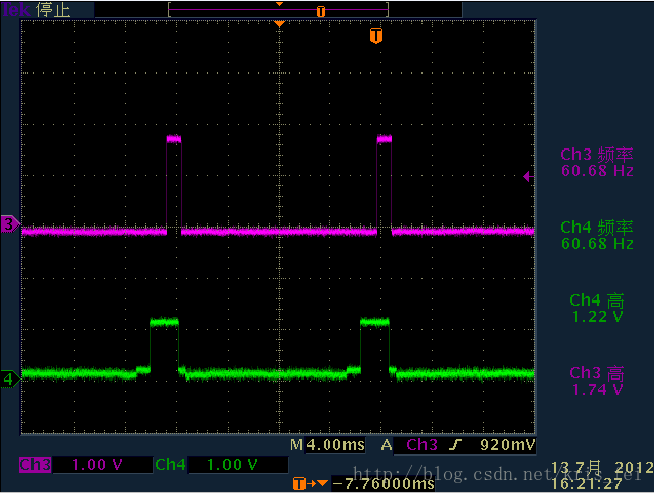Click the Ch3 ground reference marker

10,224
